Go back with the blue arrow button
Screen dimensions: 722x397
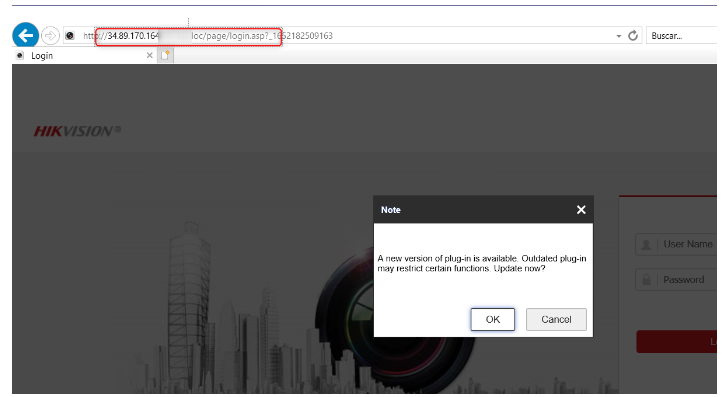point(25,35)
